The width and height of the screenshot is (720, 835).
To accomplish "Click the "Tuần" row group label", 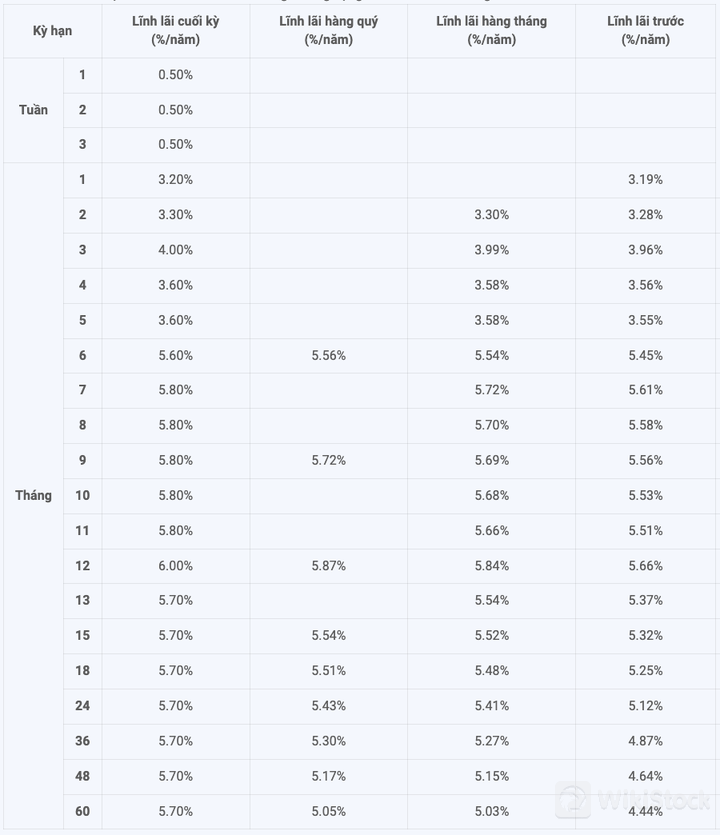I will point(33,110).
